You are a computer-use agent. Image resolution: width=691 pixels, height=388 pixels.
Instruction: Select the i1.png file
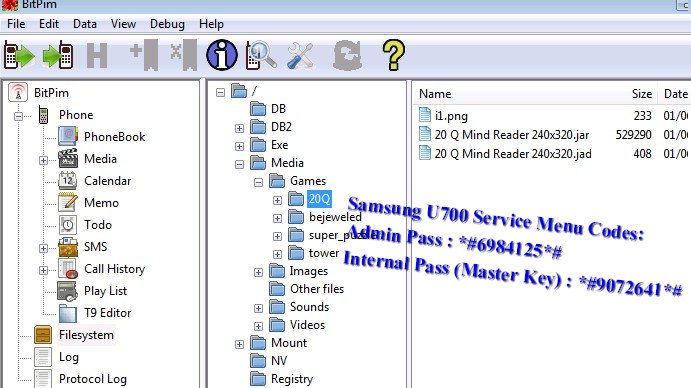pos(451,116)
